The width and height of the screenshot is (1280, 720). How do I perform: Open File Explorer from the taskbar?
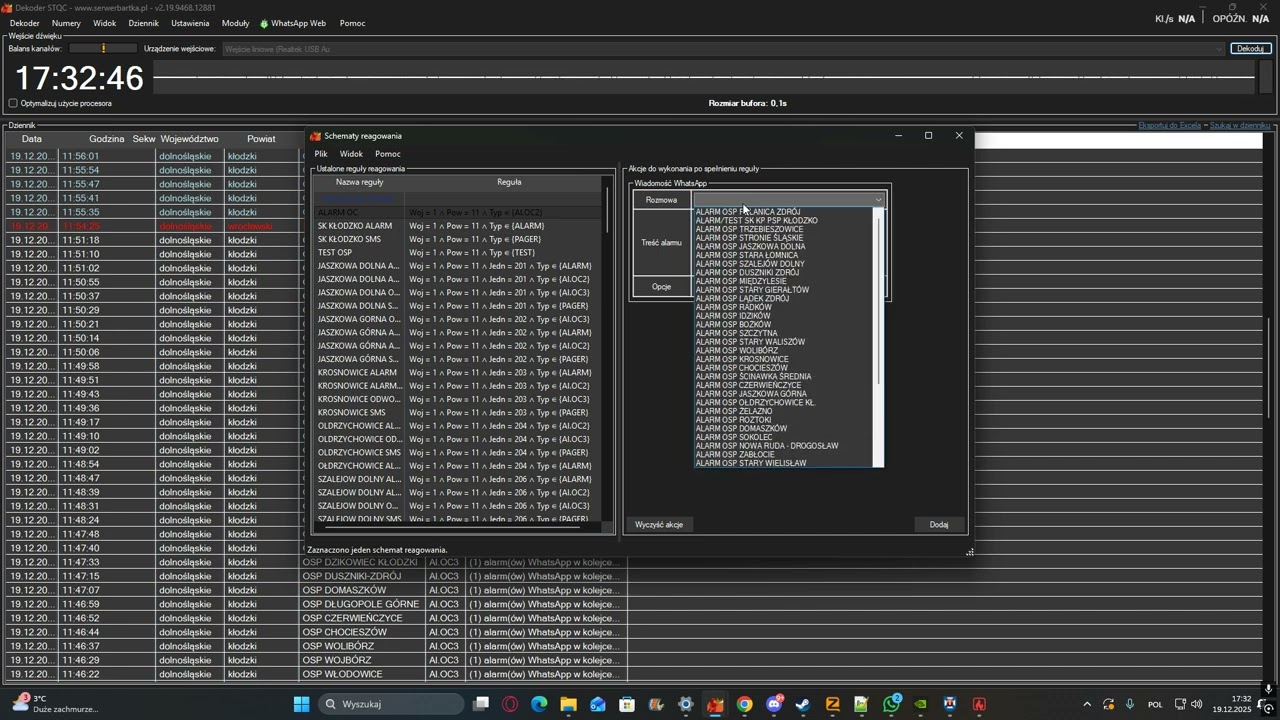(568, 704)
